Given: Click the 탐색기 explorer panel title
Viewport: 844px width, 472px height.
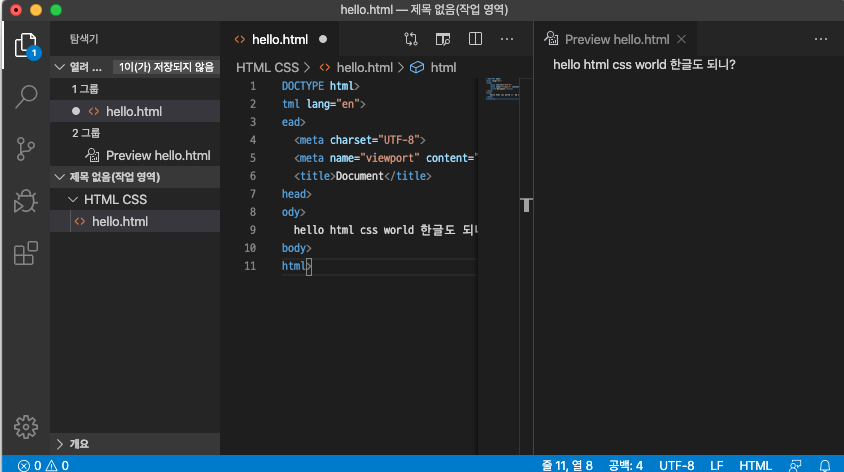Looking at the screenshot, I should click(x=84, y=39).
